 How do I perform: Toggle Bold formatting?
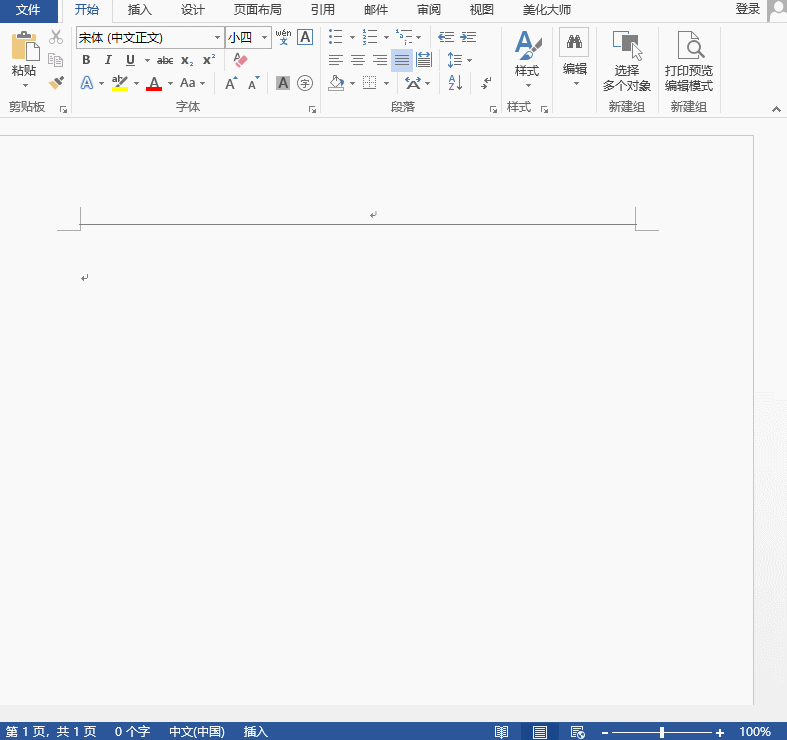(x=86, y=60)
